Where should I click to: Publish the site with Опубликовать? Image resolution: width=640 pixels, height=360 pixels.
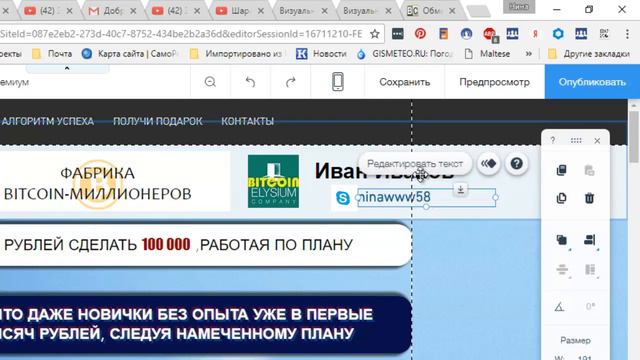(592, 82)
